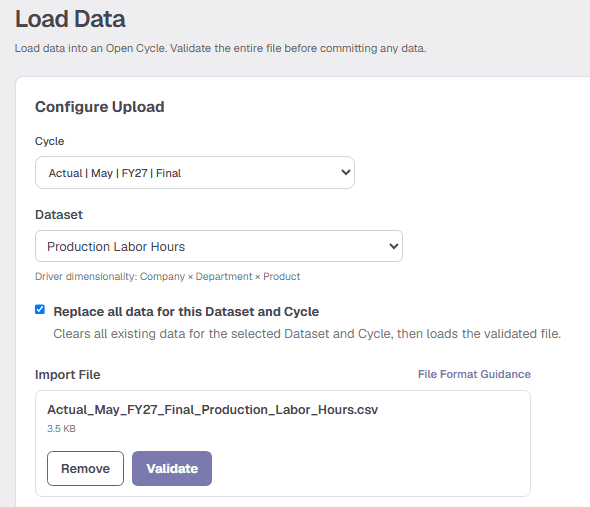Viewport: 590px width, 507px height.
Task: Click the 3.5 KB file size text
Action: [61, 429]
